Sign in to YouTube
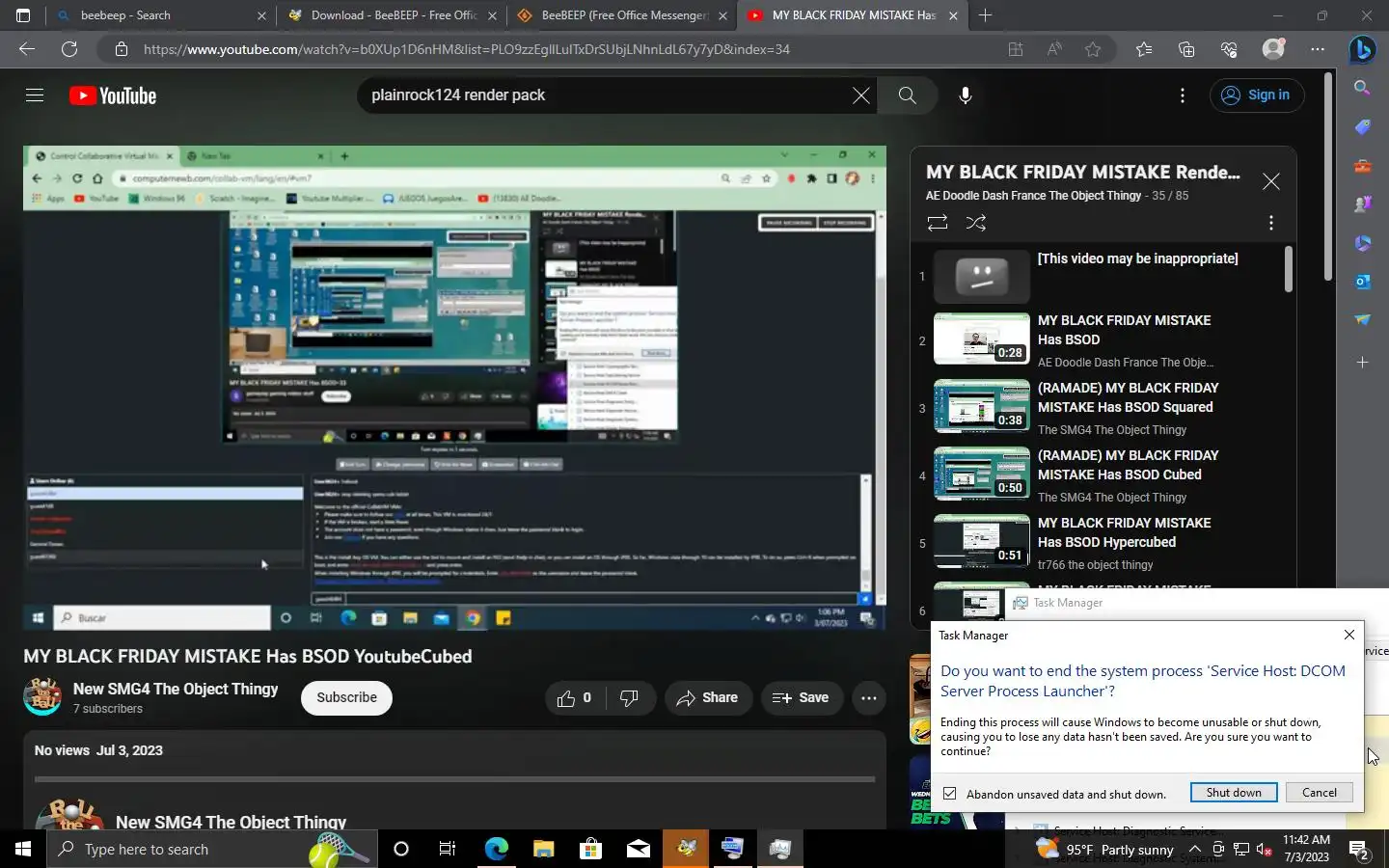This screenshot has width=1389, height=868. 1256,95
